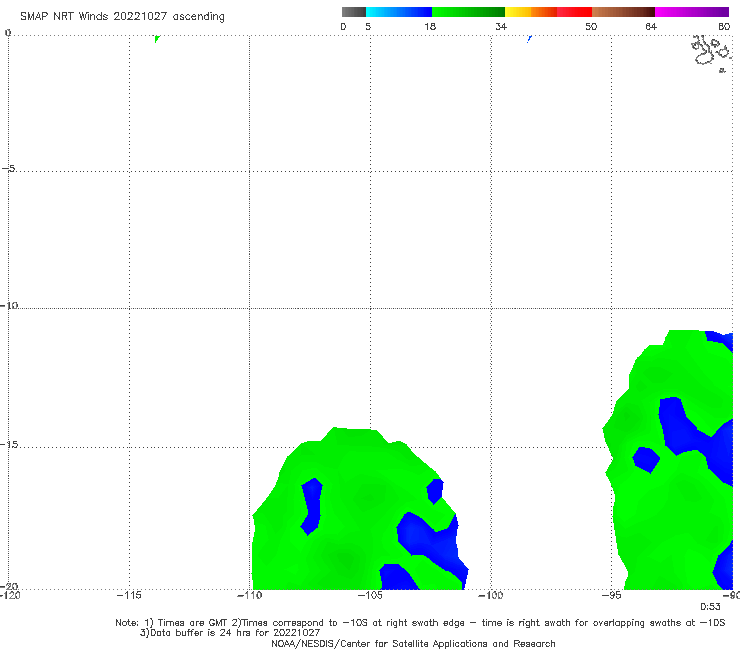Click the longitude axis label '-110'
This screenshot has width=740, height=650.
[x=249, y=595]
